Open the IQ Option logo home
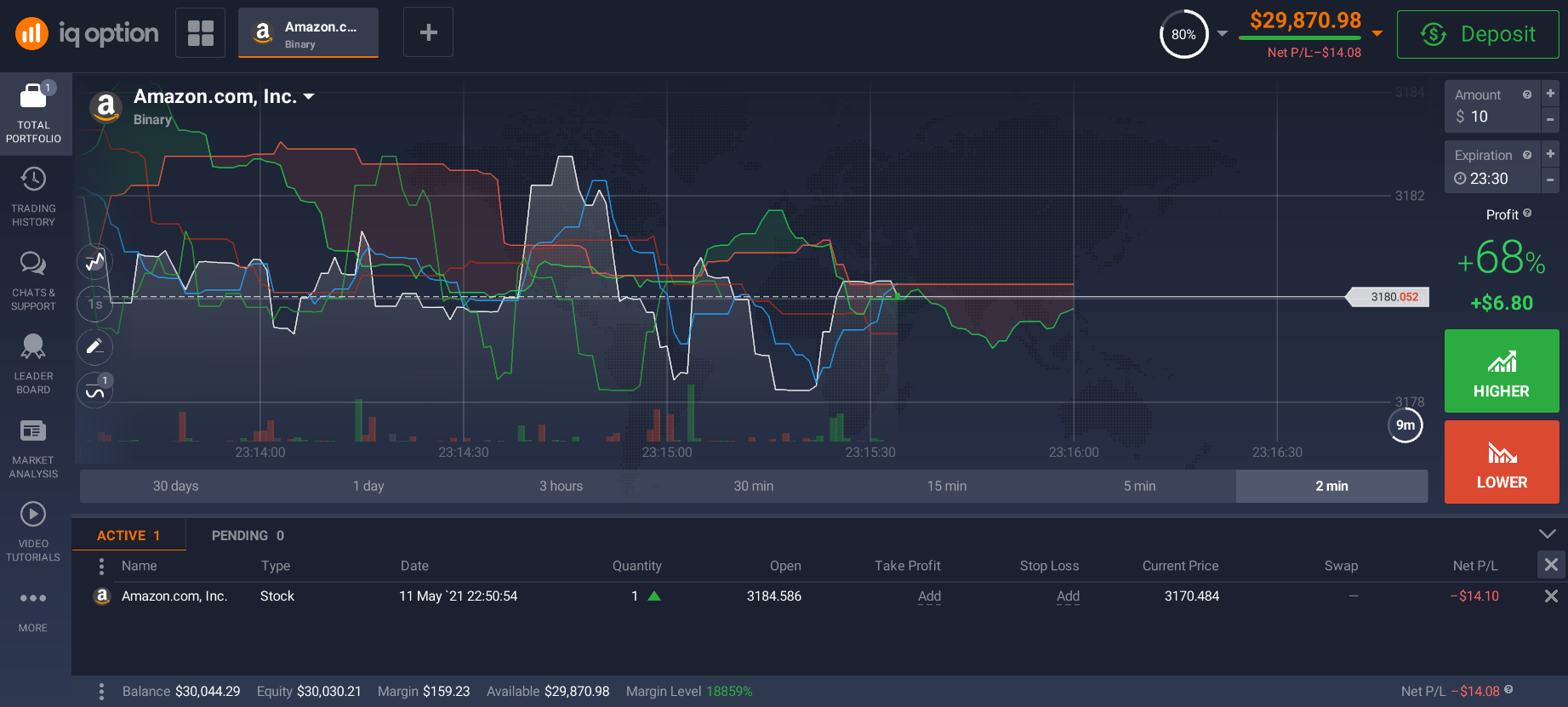 87,33
